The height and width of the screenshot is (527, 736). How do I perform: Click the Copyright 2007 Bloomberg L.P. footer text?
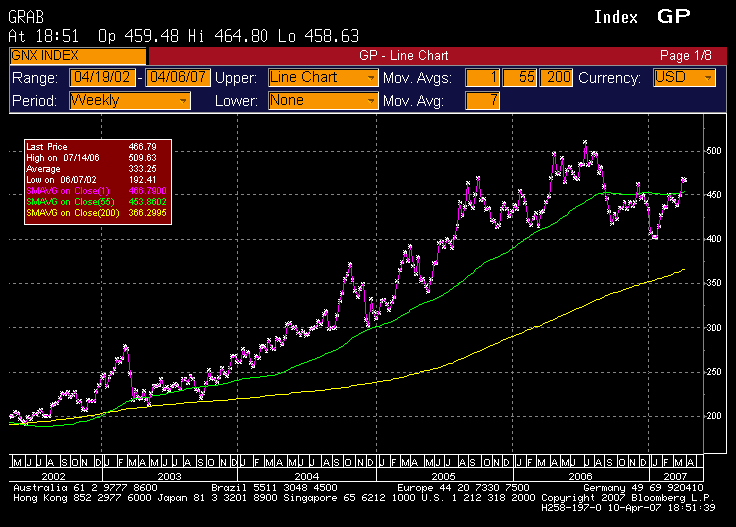[628, 497]
